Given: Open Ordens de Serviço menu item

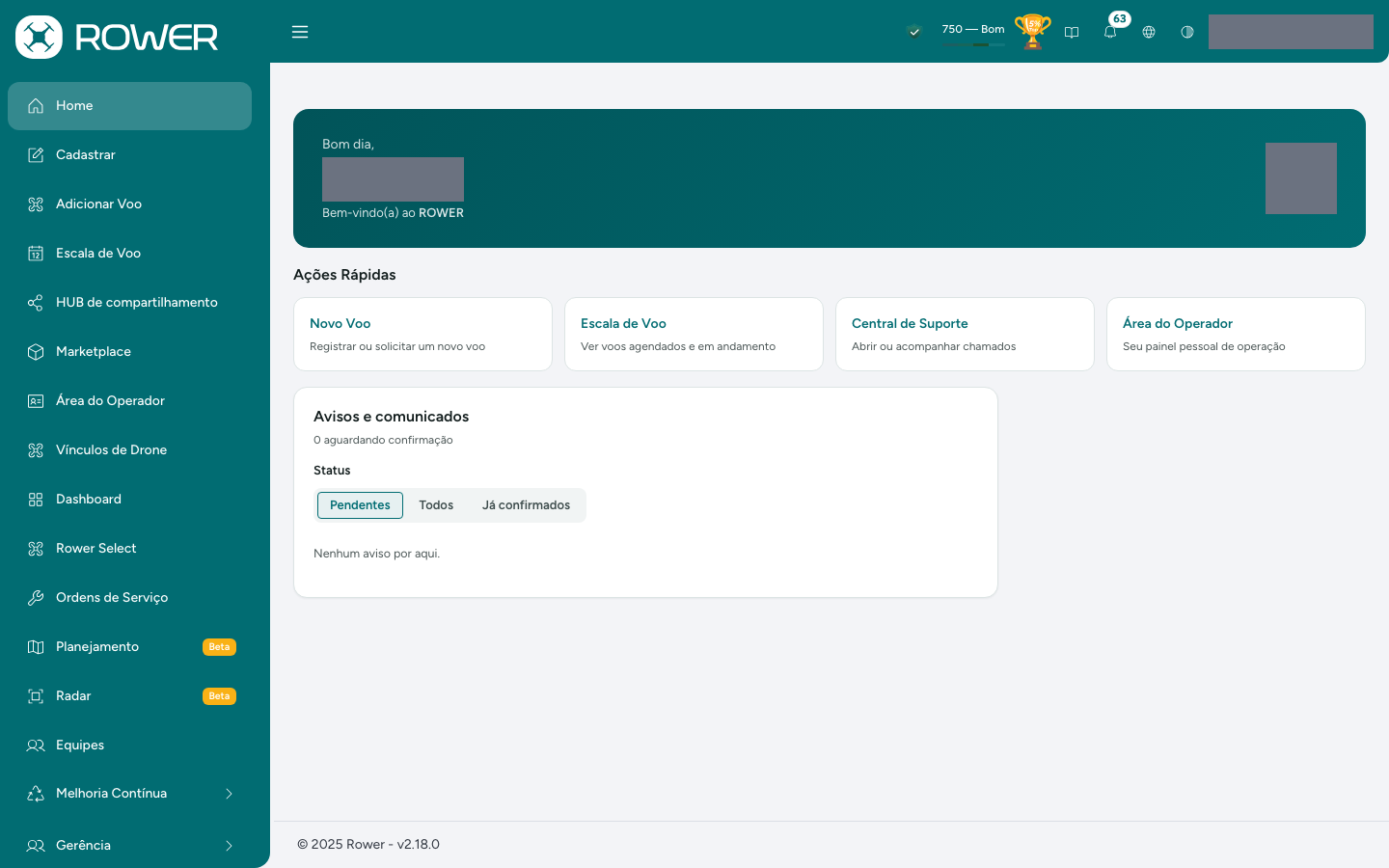Looking at the screenshot, I should (129, 598).
